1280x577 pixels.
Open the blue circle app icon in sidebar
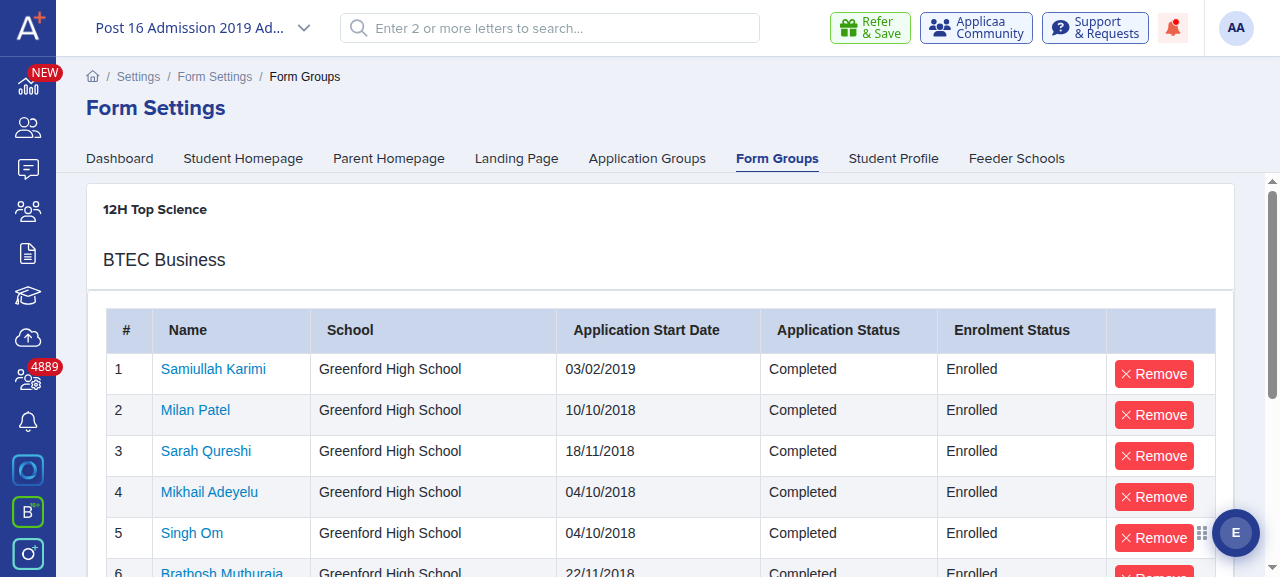coord(28,470)
